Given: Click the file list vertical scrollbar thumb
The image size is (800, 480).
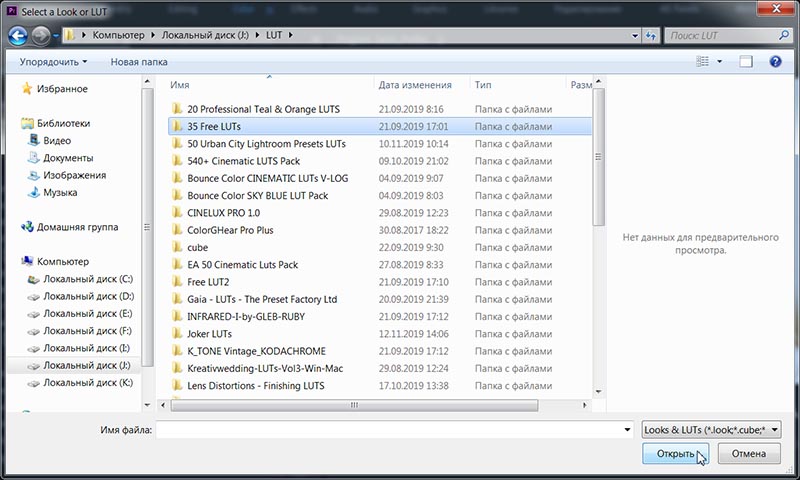Looking at the screenshot, I should [598, 157].
